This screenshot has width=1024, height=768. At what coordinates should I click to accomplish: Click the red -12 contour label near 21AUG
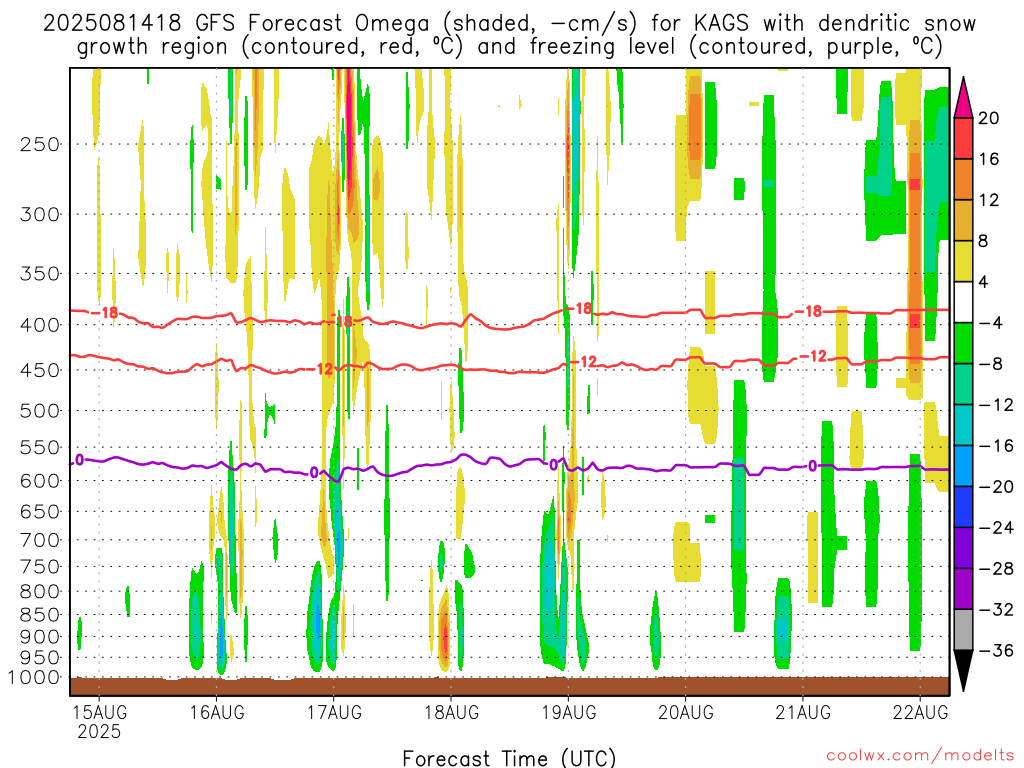click(x=813, y=357)
